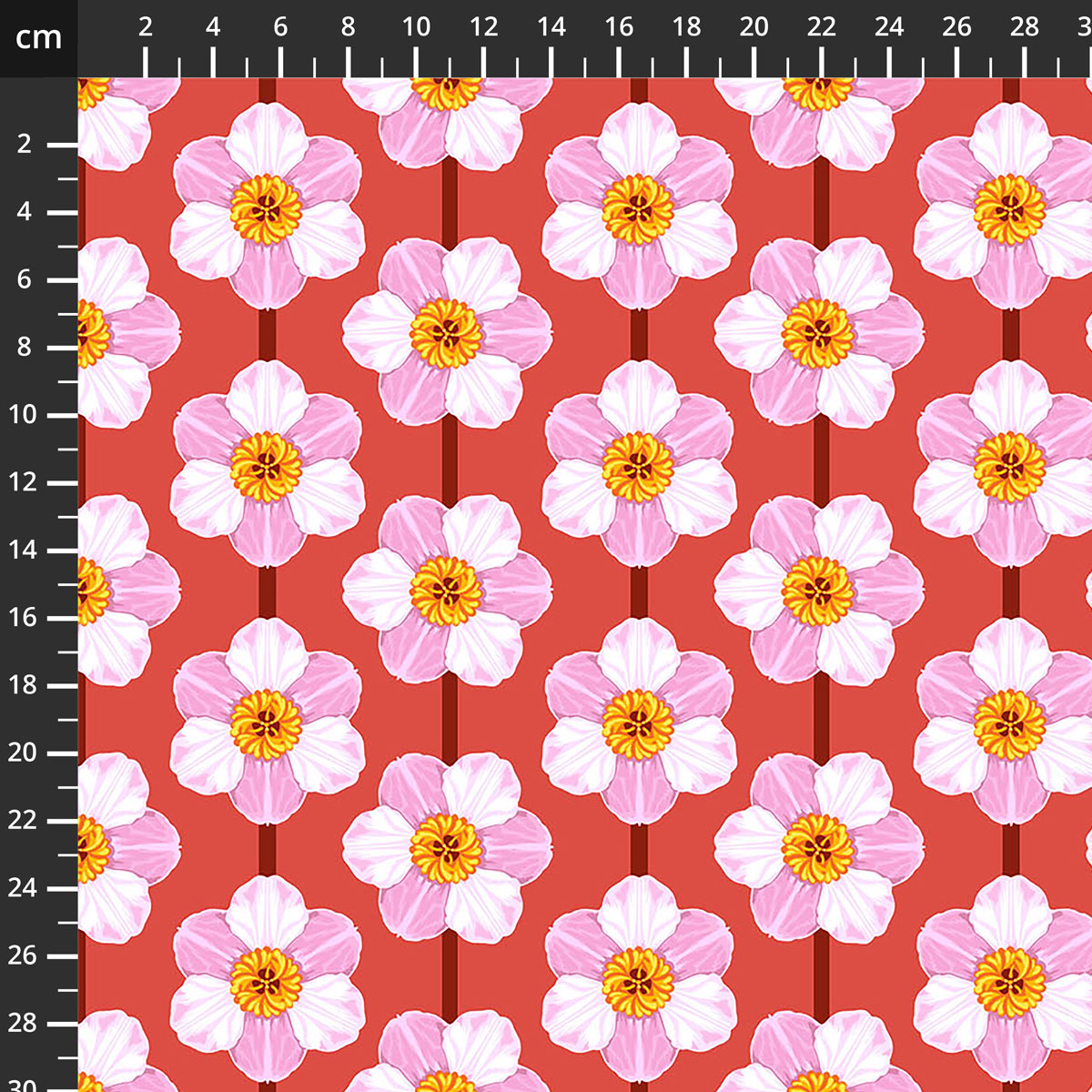Click the 28 cm mark on the top ruler
Viewport: 1092px width, 1092px height.
pyautogui.click(x=1025, y=27)
